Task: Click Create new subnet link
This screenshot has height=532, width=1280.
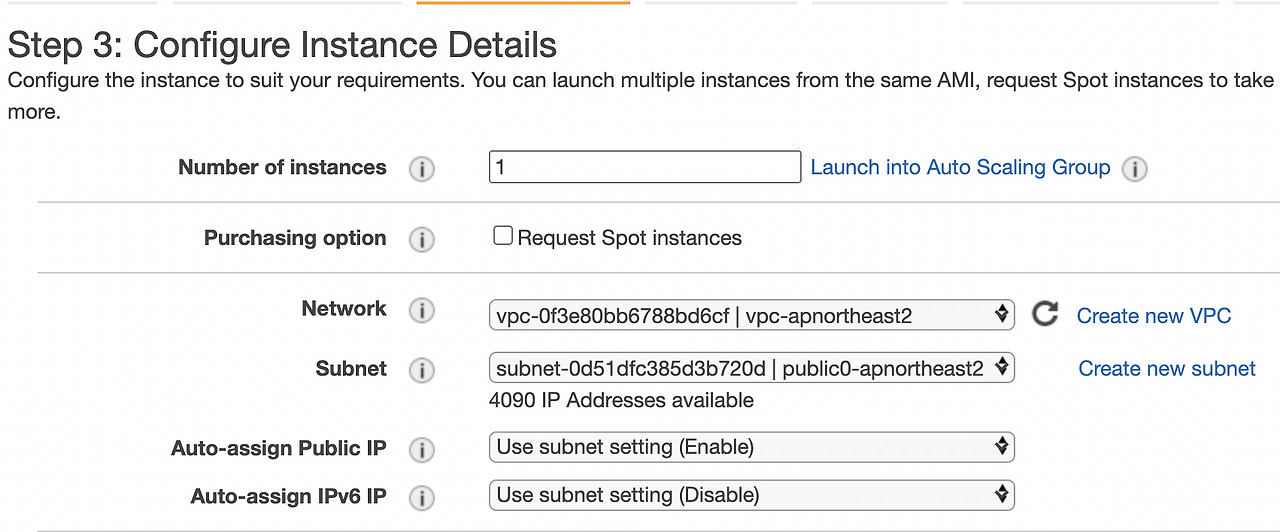Action: [x=1167, y=369]
